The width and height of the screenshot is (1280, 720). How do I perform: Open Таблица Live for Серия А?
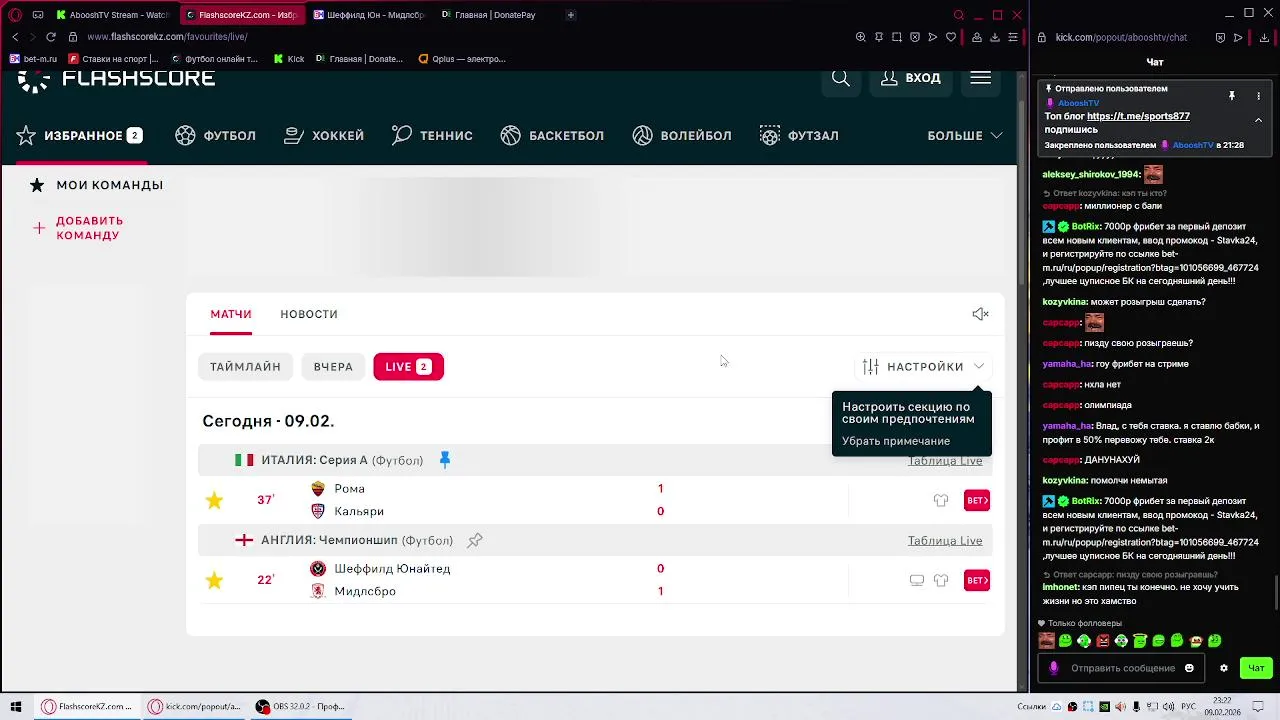[945, 461]
